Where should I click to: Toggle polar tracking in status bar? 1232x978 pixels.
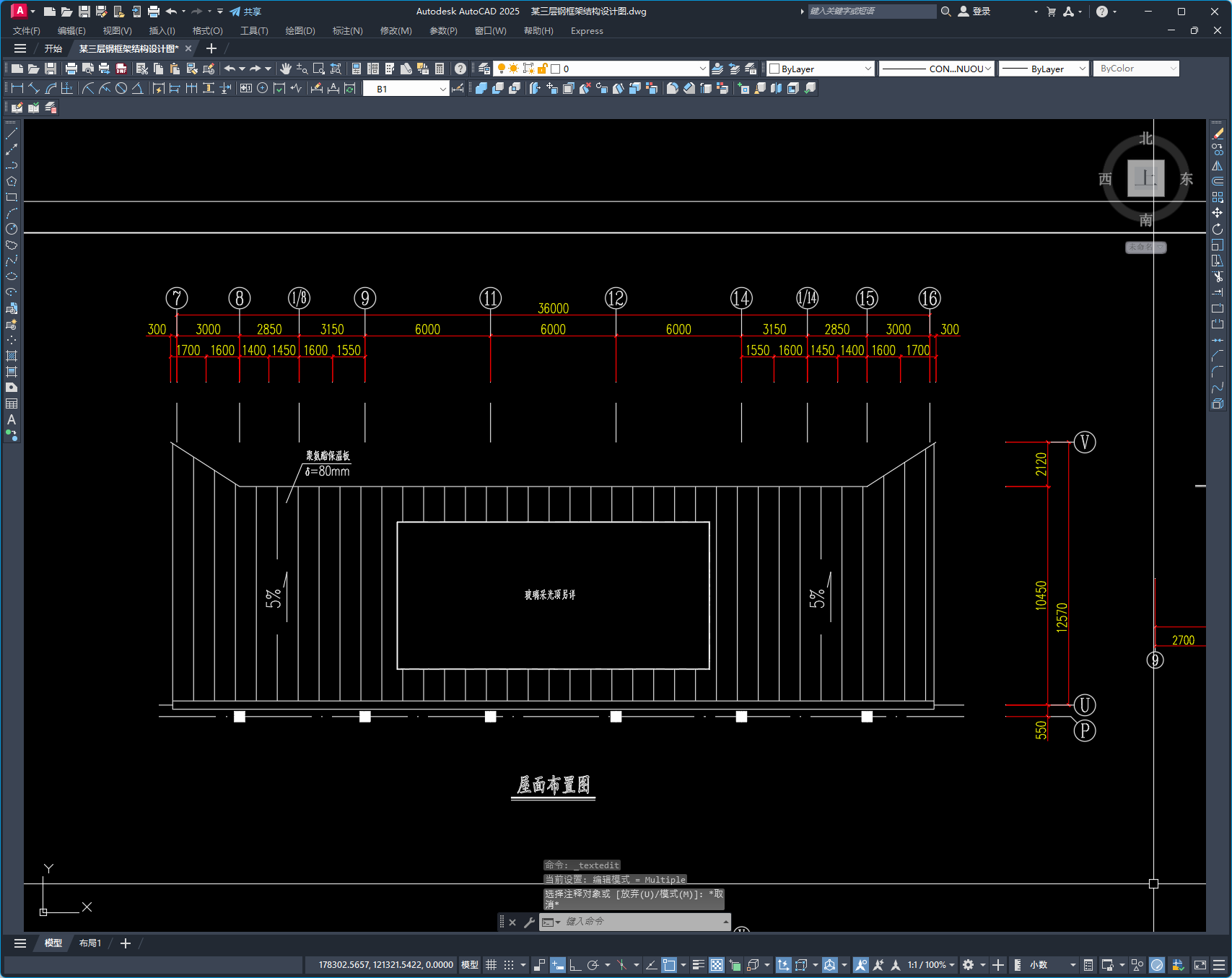click(593, 965)
